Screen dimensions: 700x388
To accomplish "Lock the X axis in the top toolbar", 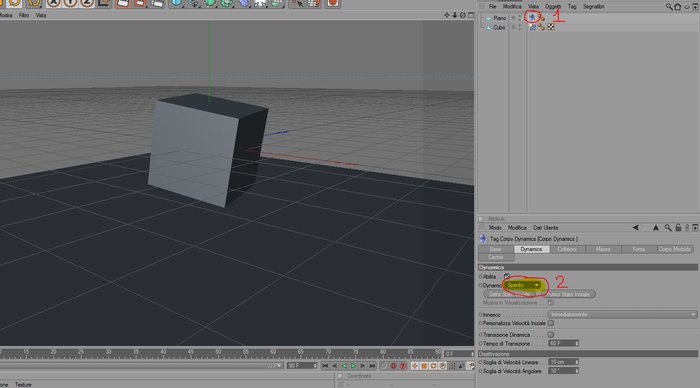I will [54, 3].
